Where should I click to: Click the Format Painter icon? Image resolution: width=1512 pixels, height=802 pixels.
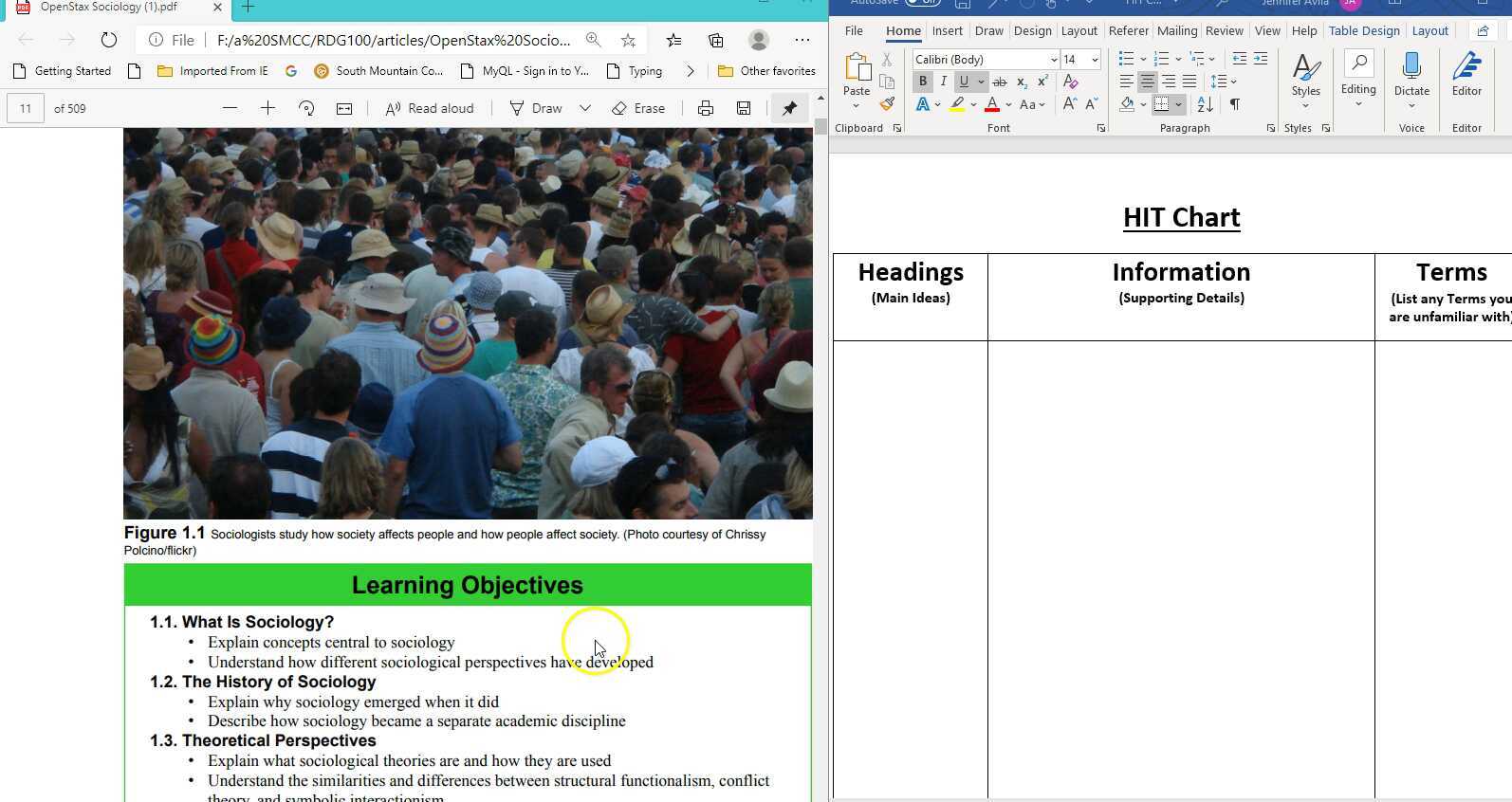[x=887, y=104]
